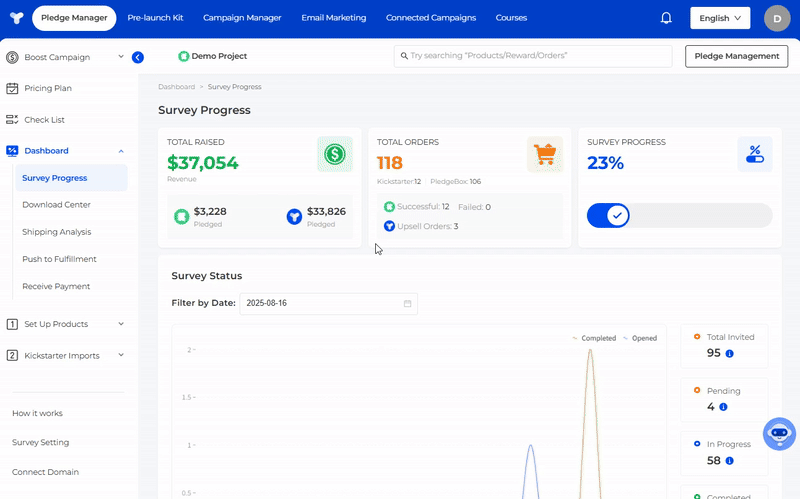The image size is (800, 499).
Task: Open the chatbot assistant icon
Action: (779, 434)
